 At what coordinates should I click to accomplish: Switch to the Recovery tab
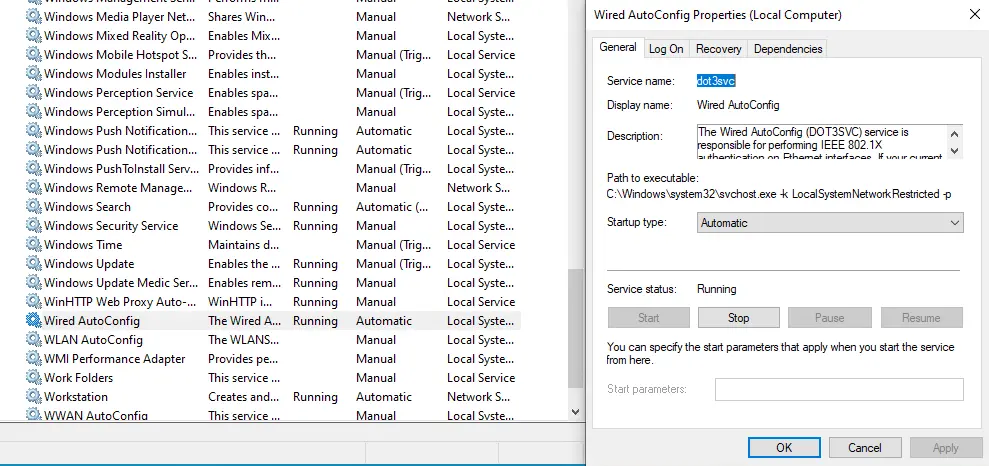pyautogui.click(x=718, y=49)
